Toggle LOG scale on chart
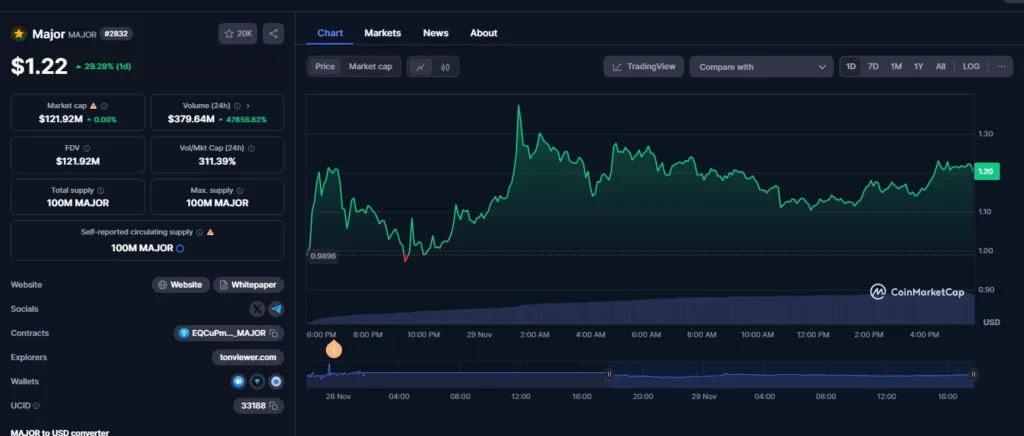This screenshot has width=1024, height=436. 971,67
